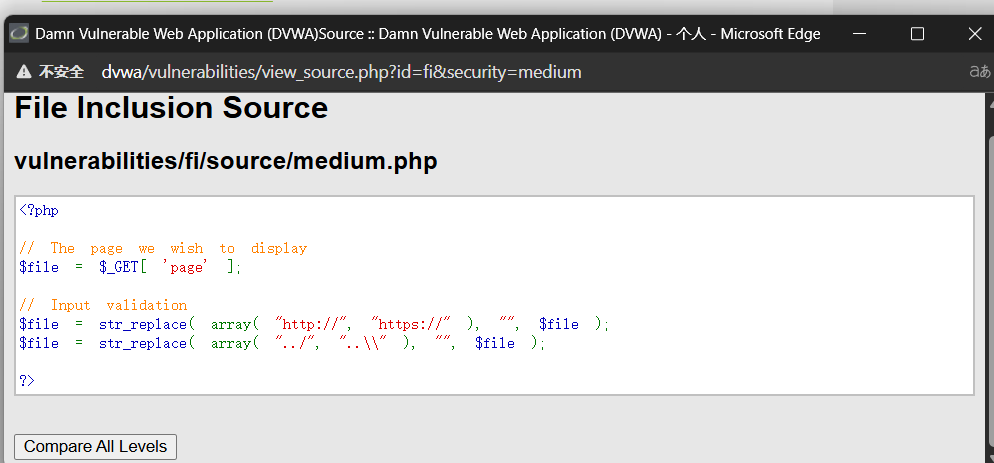The height and width of the screenshot is (463, 994).
Task: Click the DVWA favicon in title bar
Action: tap(19, 34)
